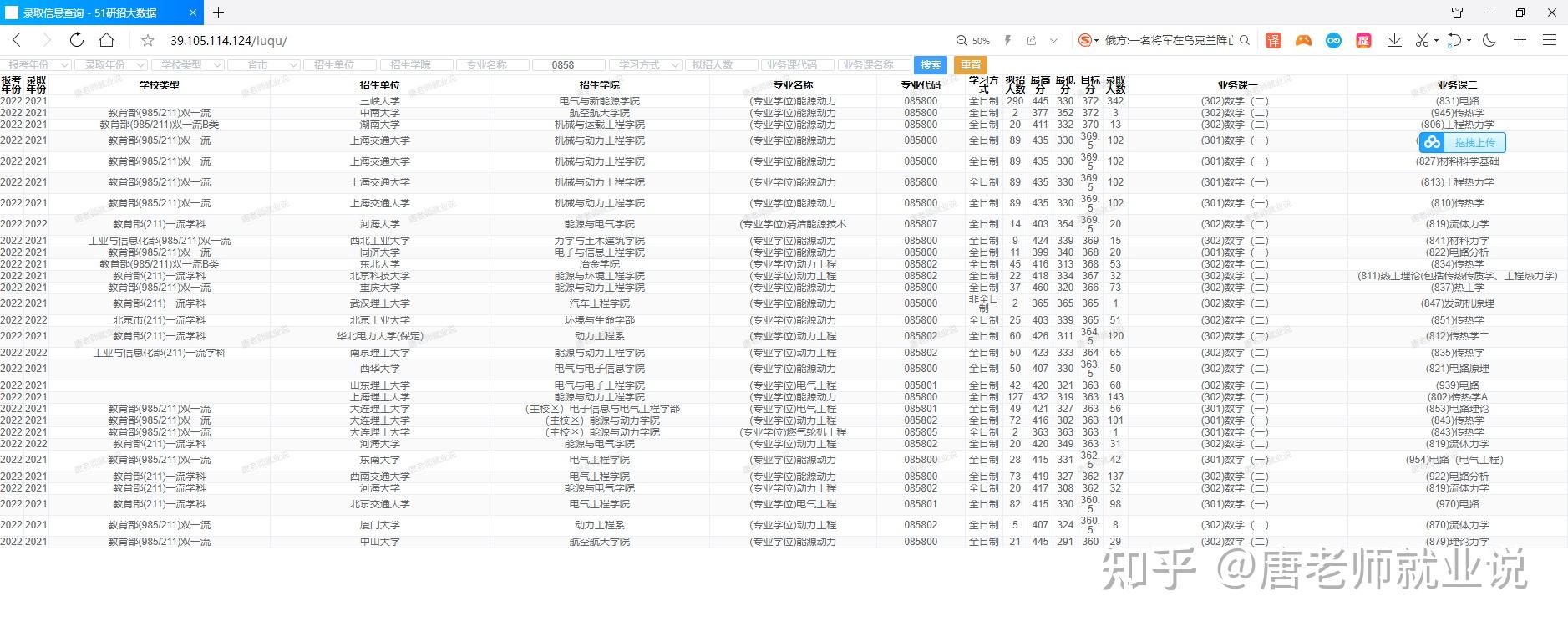
Task: Open a new tab with plus button
Action: tap(218, 13)
